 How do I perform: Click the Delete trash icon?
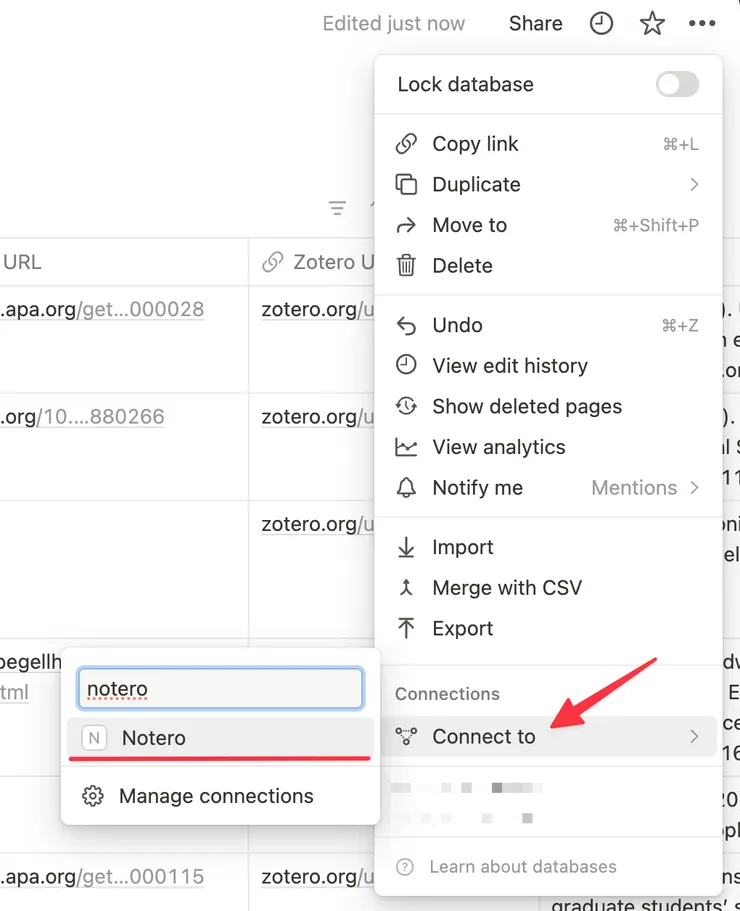tap(406, 266)
